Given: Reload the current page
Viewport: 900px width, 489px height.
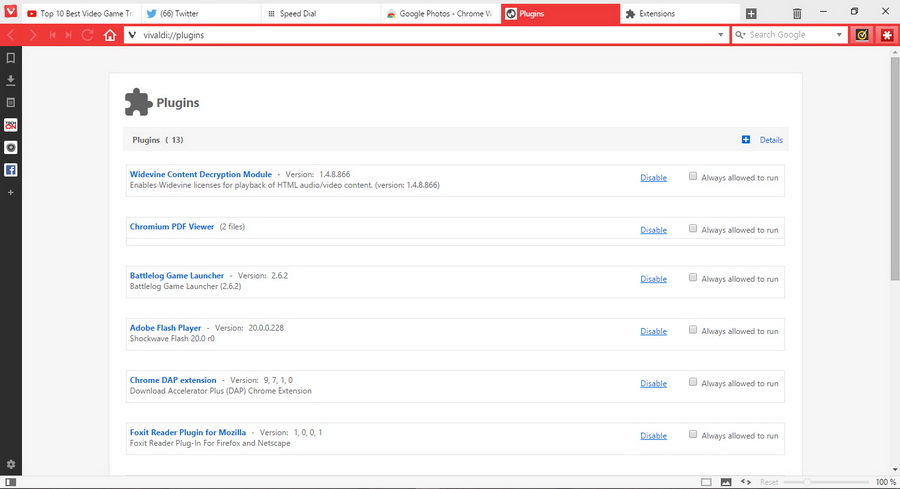Looking at the screenshot, I should click(x=88, y=35).
